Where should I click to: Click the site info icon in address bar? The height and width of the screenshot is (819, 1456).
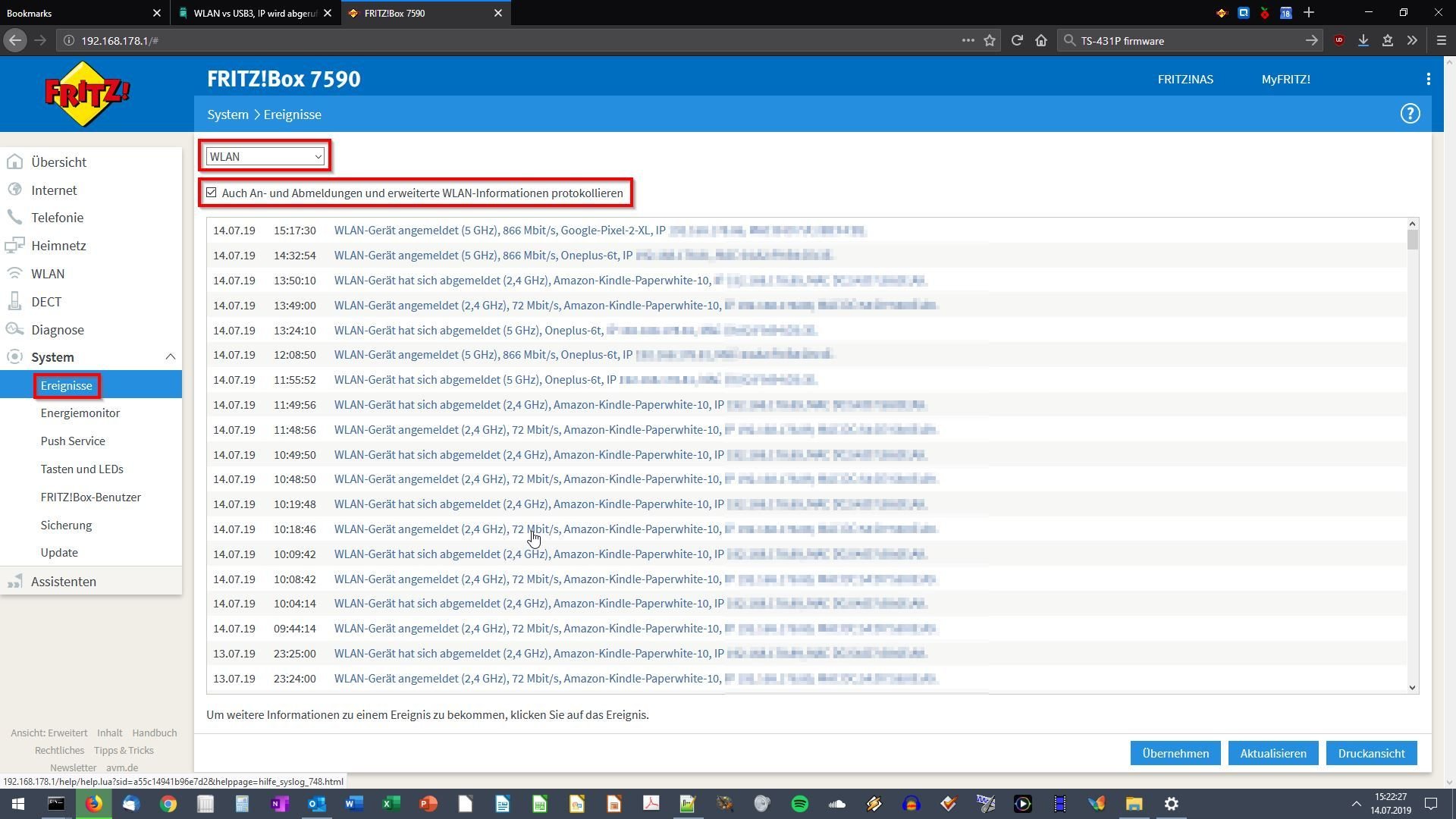coord(69,41)
